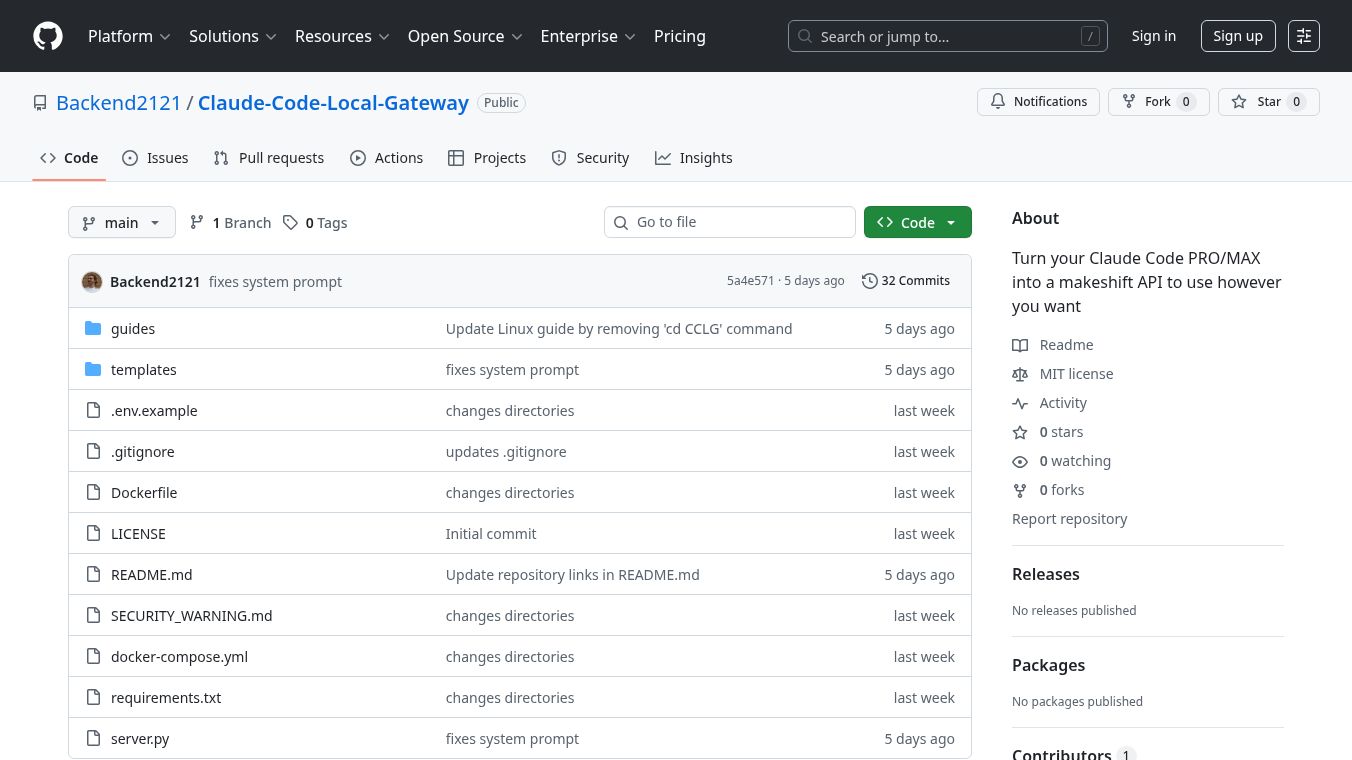This screenshot has width=1352, height=760.
Task: Click the branch icon for 1 Branch
Action: 197,223
